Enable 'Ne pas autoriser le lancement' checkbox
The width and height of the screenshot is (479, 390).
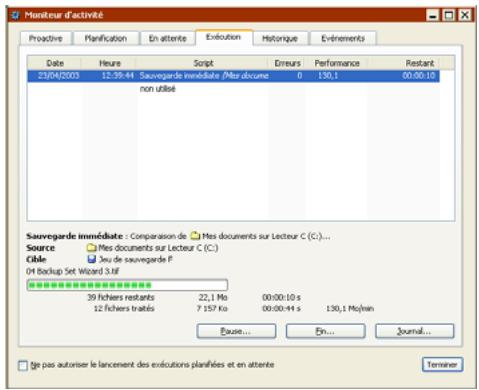[23, 365]
